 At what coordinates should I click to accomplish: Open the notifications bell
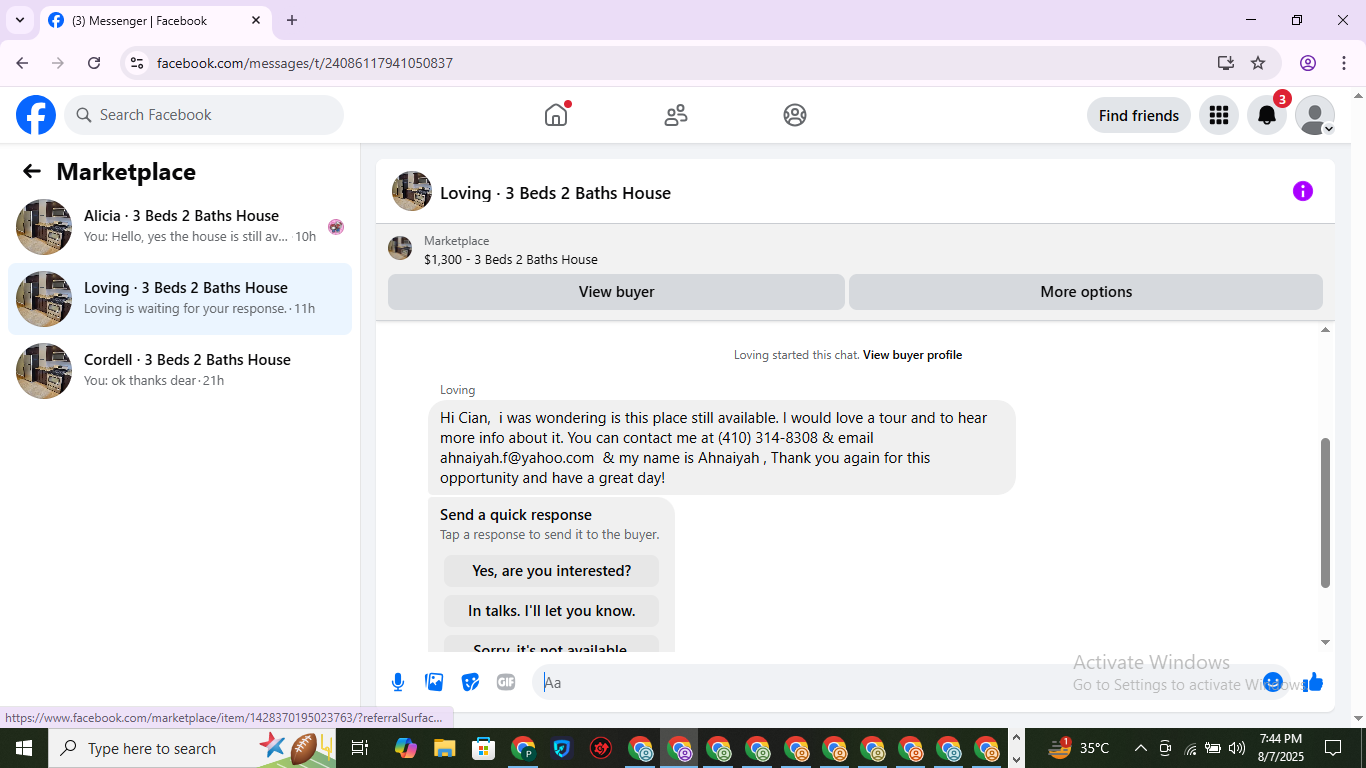tap(1267, 115)
